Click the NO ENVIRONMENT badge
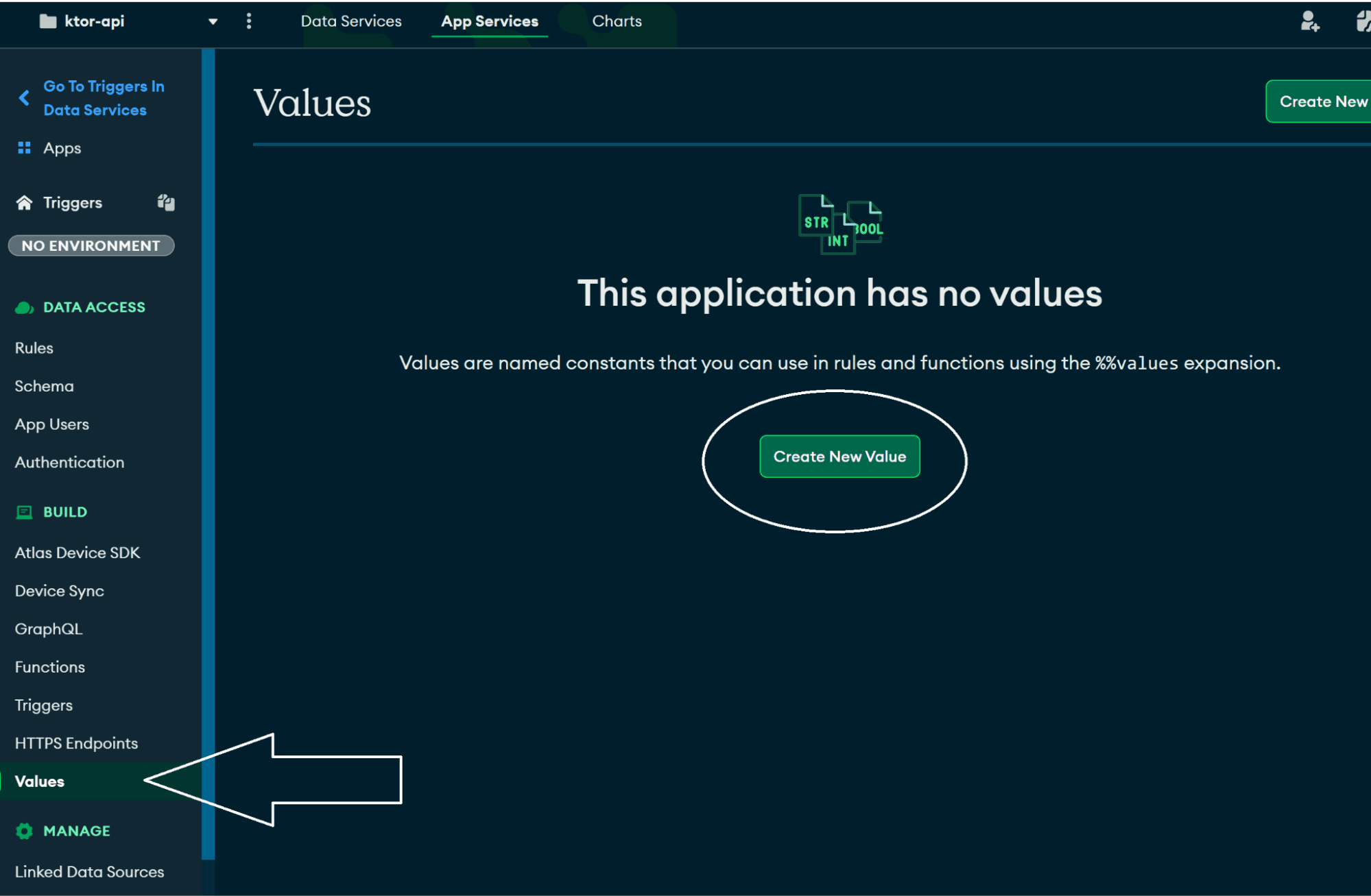The image size is (1371, 896). (91, 245)
